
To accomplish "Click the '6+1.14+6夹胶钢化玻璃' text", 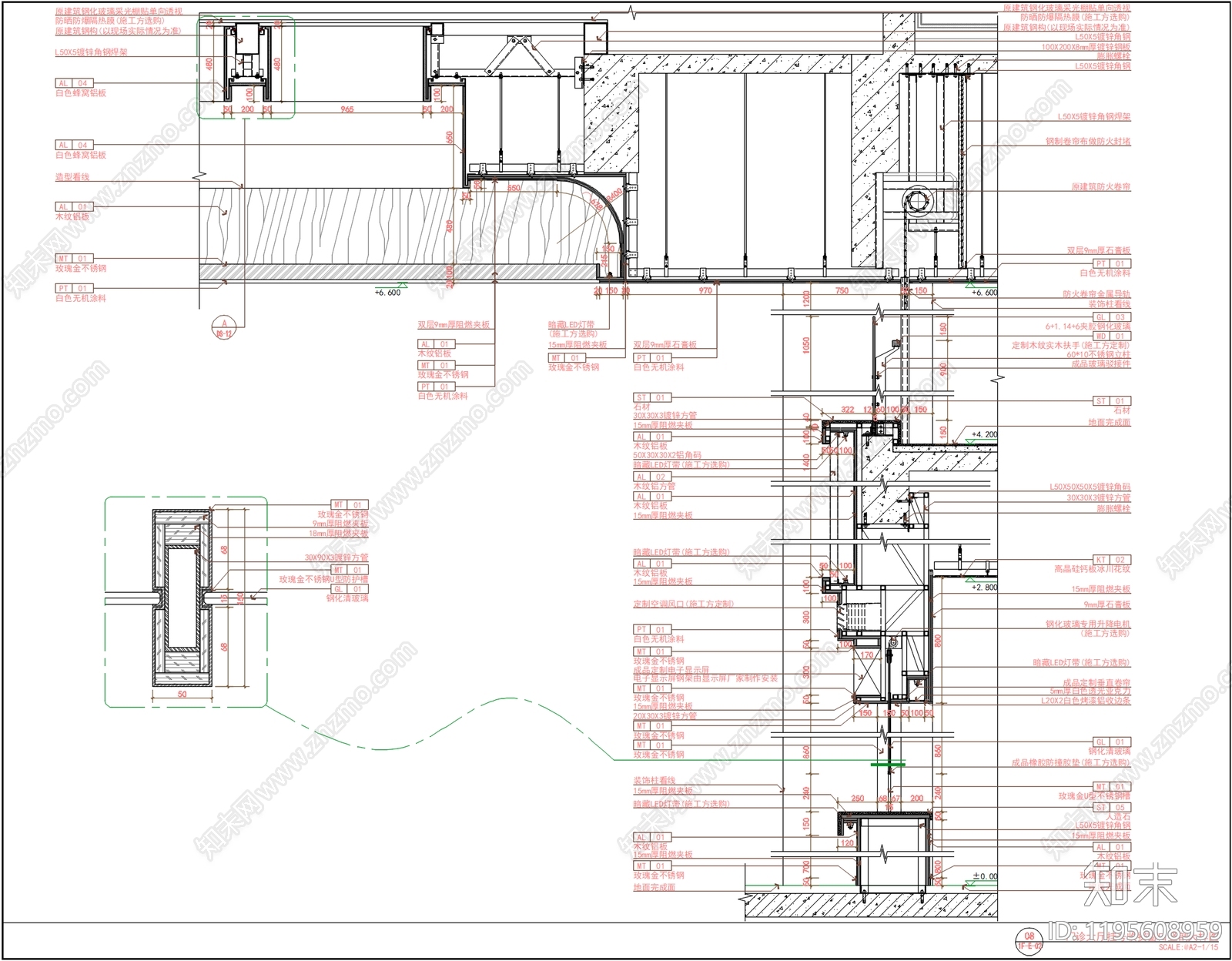I will (x=1088, y=326).
